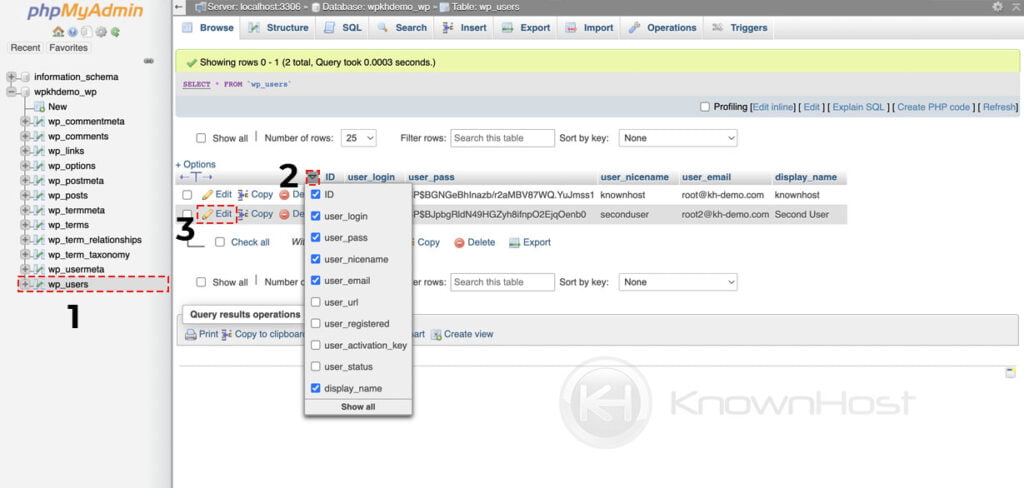
Task: Open navigation panel settings gear icon
Action: pyautogui.click(x=101, y=31)
